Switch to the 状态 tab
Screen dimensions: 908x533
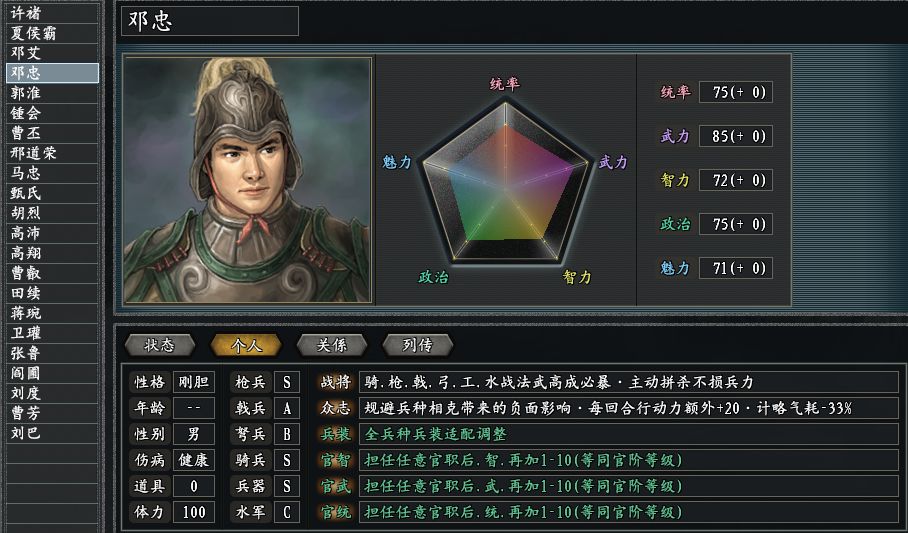click(x=160, y=345)
